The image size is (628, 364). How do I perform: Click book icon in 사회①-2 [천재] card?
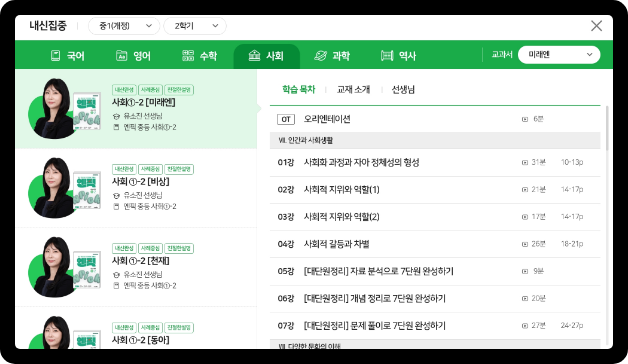[x=116, y=286]
